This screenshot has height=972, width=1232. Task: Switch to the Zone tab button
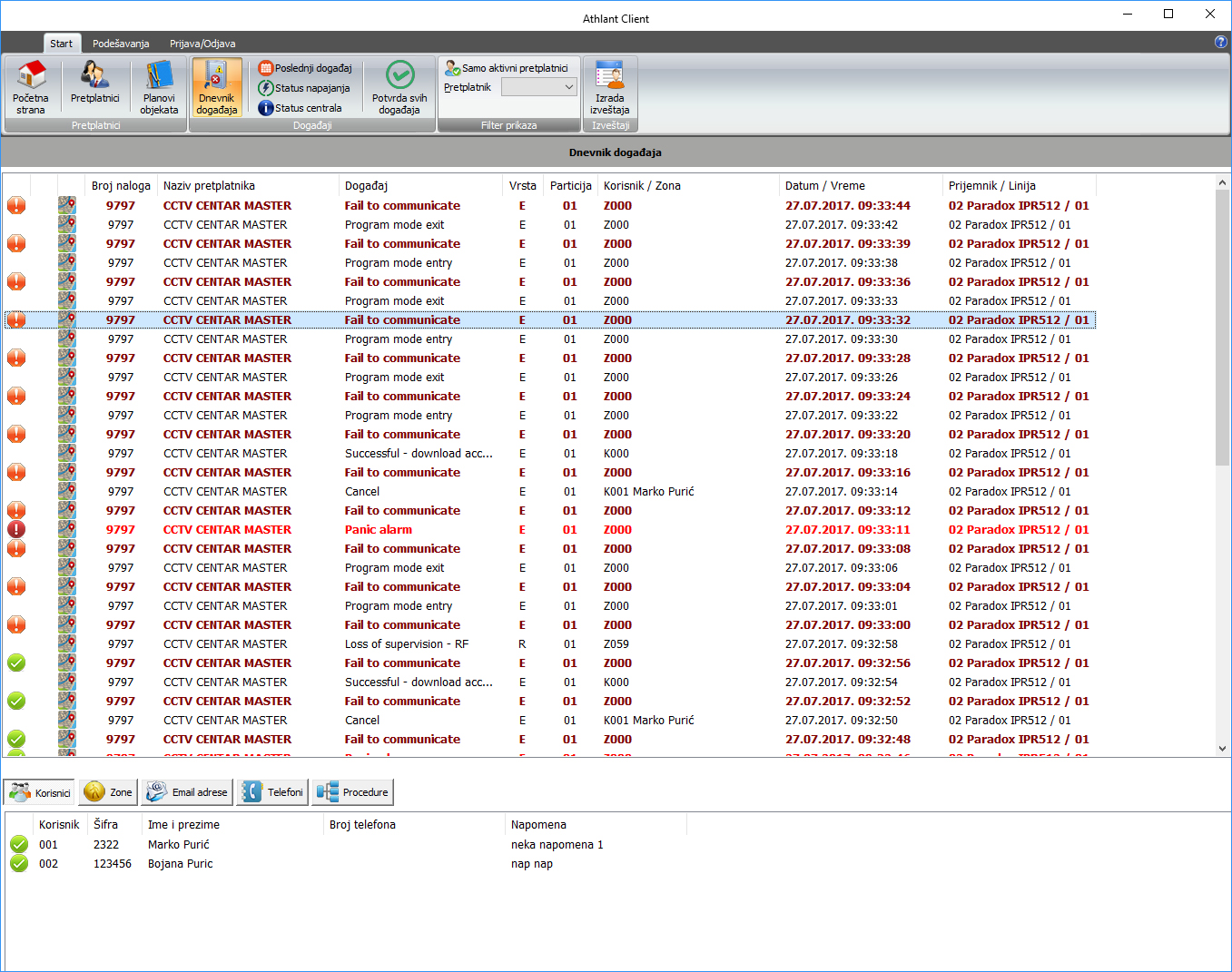[x=108, y=792]
